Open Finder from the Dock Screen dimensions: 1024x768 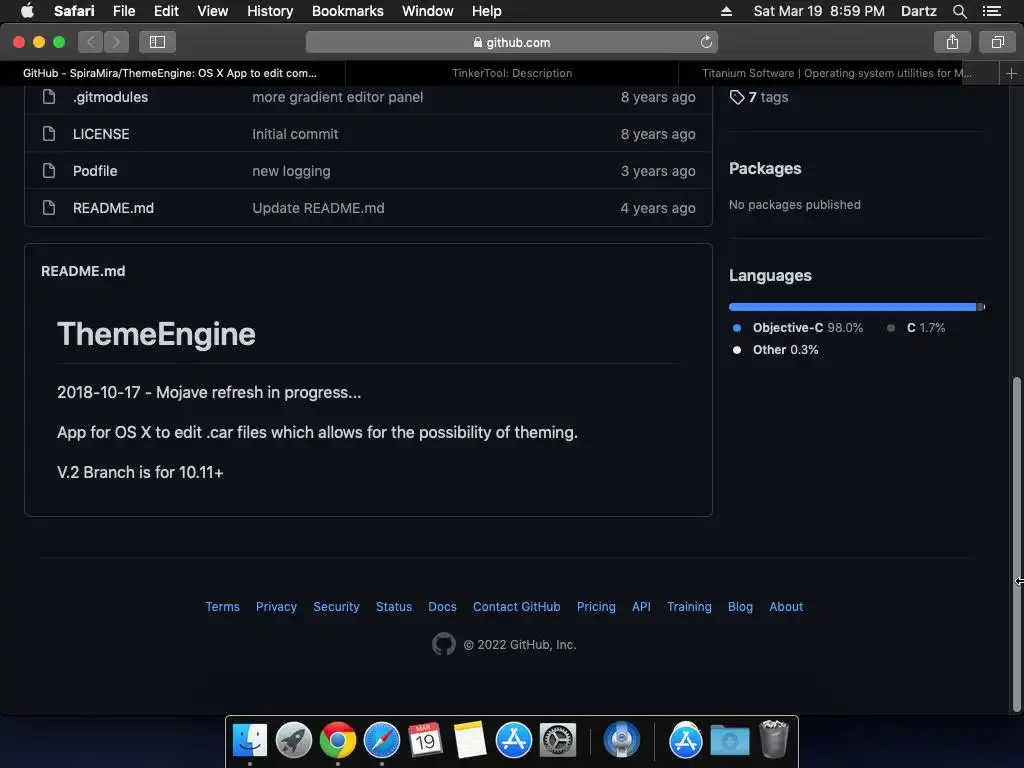249,740
